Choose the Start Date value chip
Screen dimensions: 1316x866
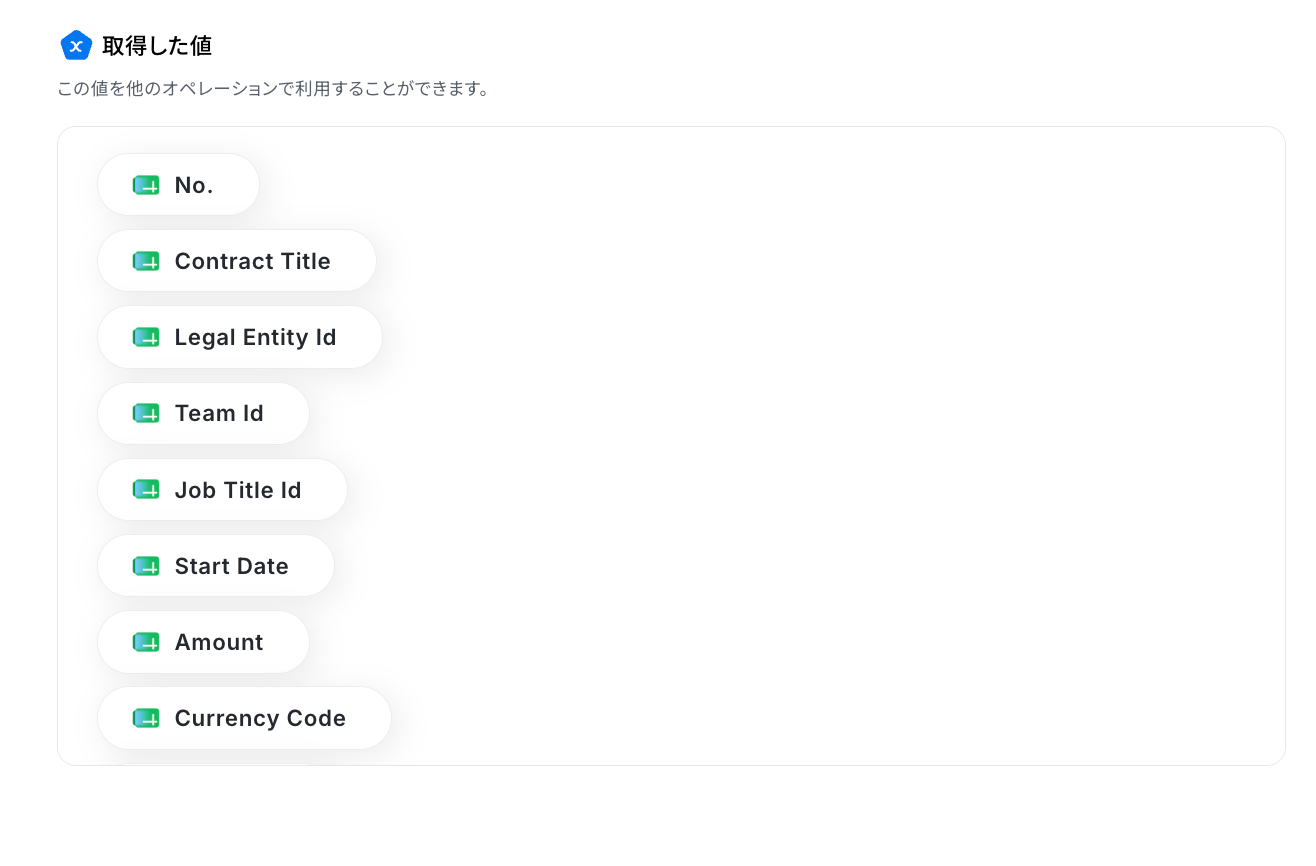click(216, 566)
